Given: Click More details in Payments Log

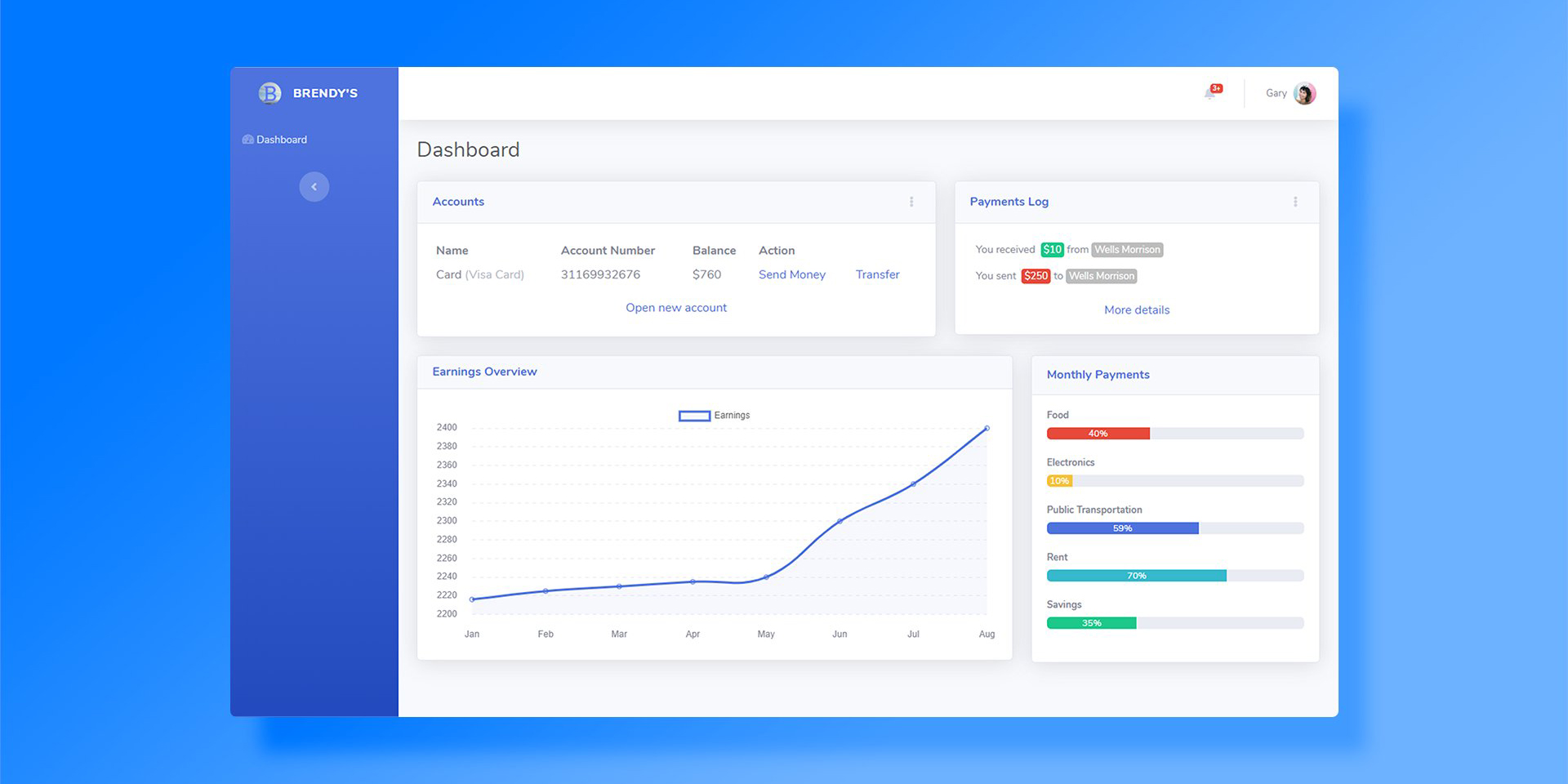Looking at the screenshot, I should (x=1136, y=310).
